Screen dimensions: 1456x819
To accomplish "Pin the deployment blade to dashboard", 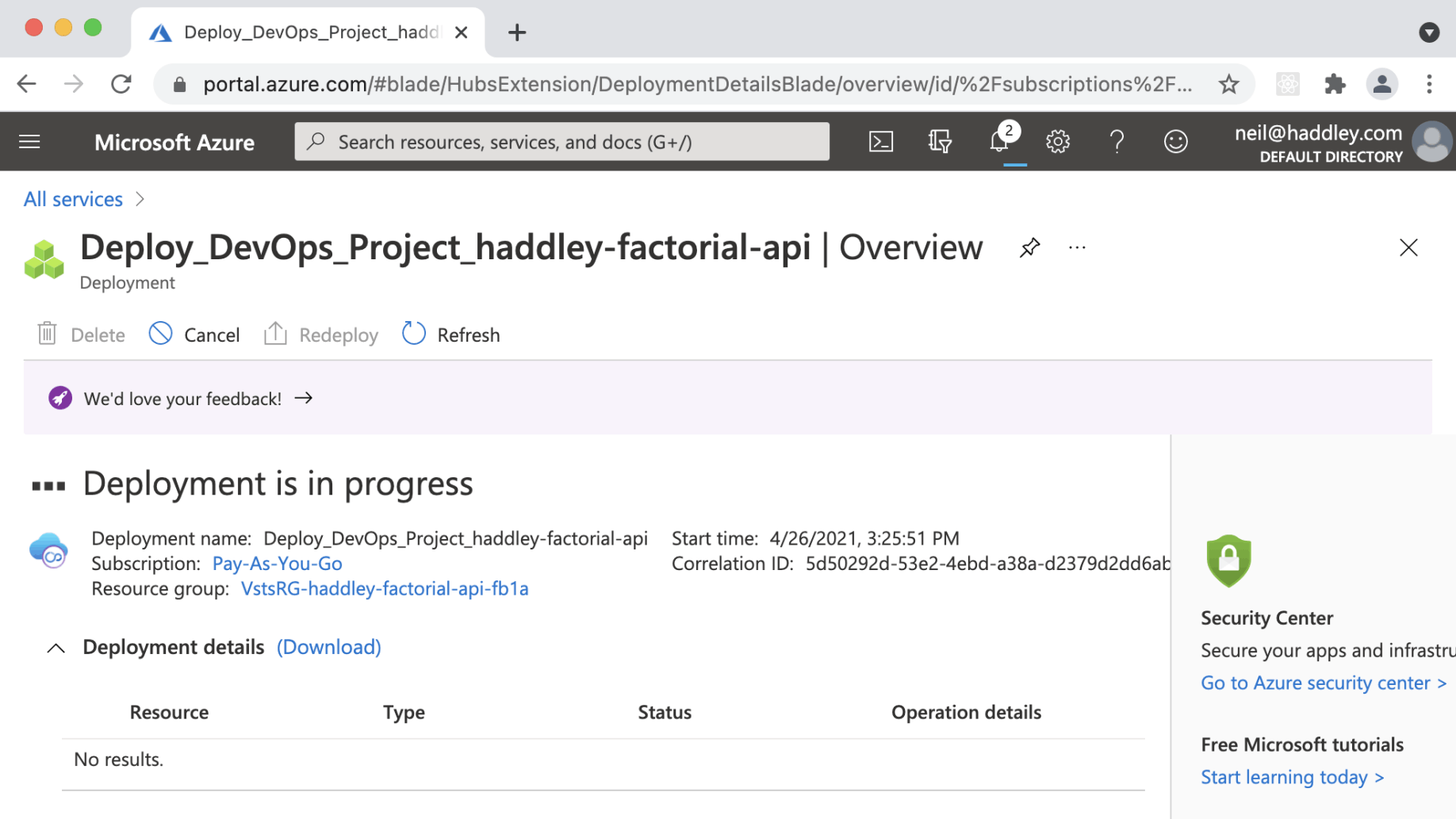I will pos(1029,248).
